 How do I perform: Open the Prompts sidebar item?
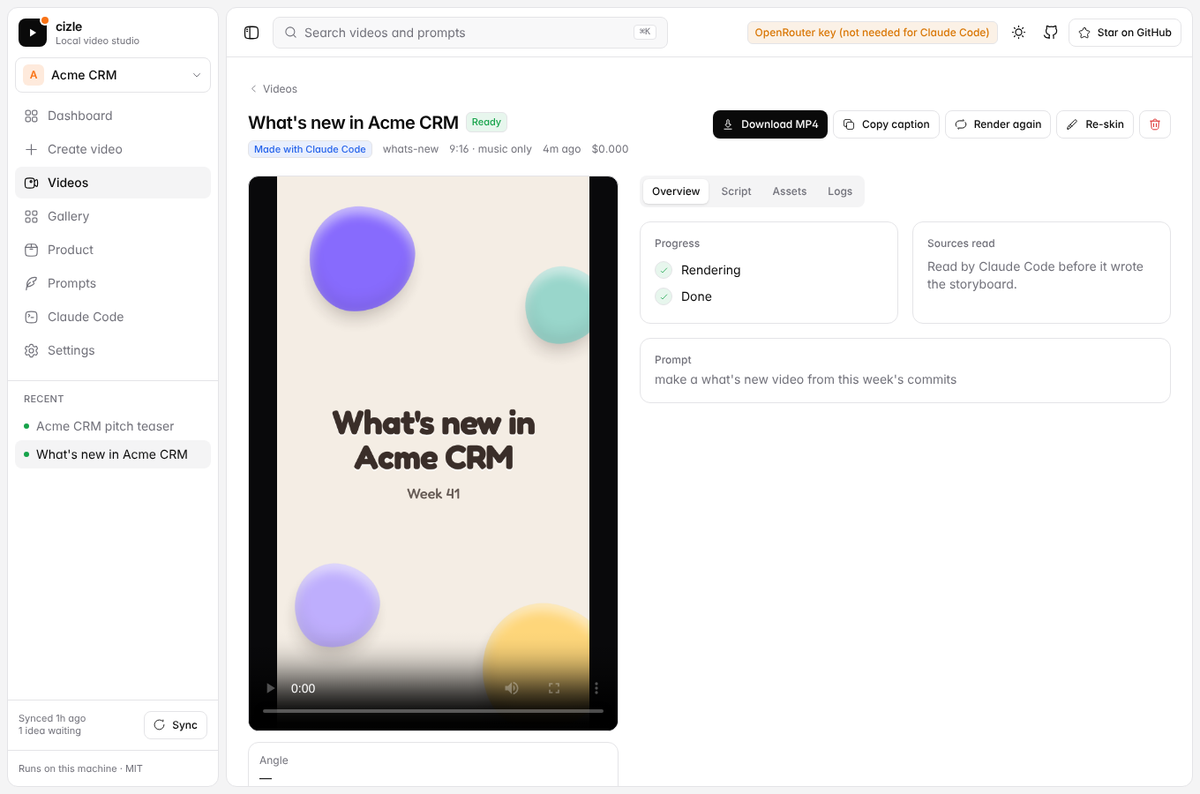113,283
